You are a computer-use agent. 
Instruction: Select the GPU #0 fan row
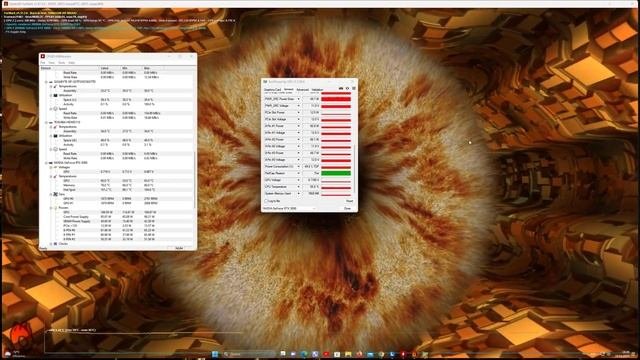tap(116, 199)
